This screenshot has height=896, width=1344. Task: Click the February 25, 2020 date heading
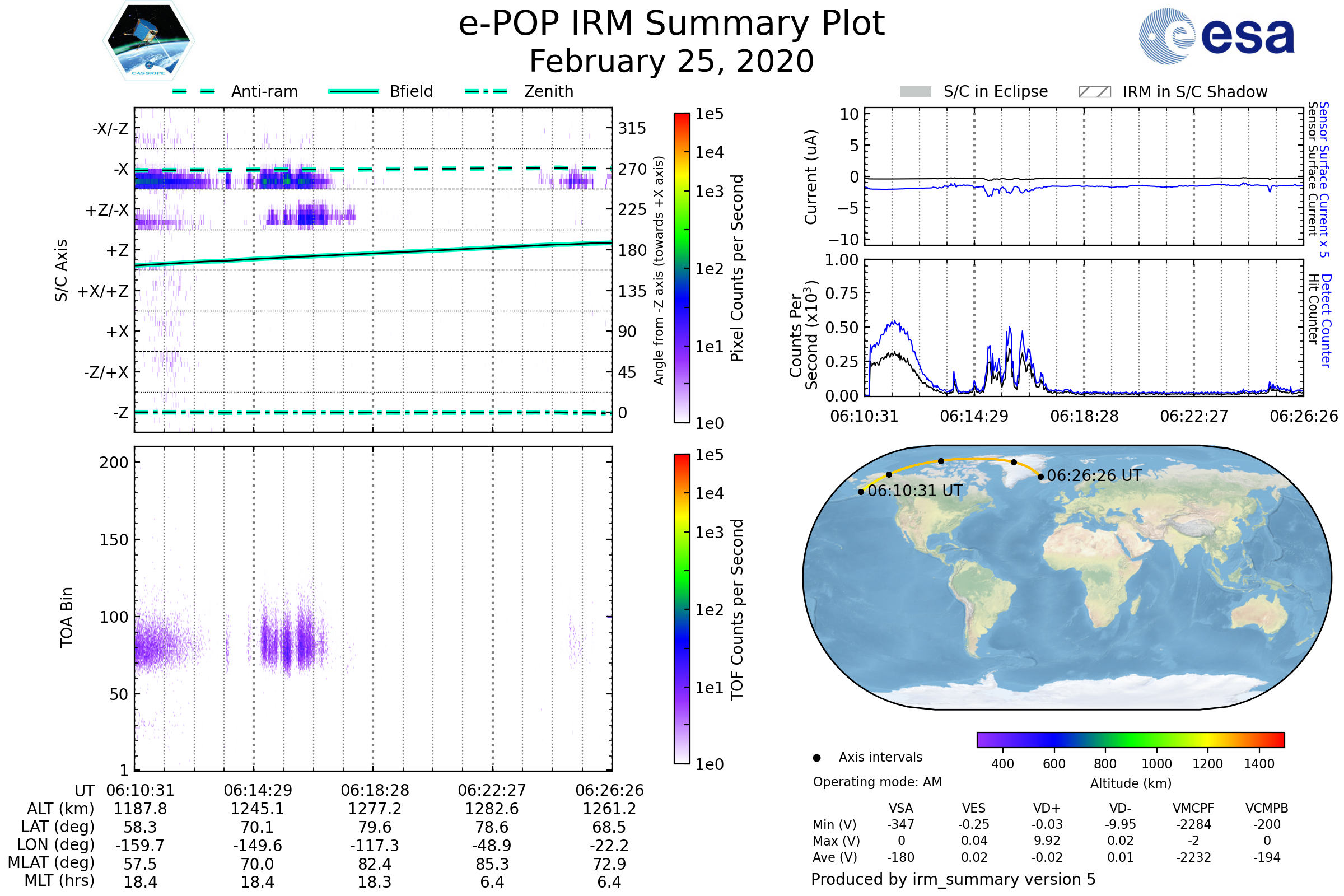[671, 62]
